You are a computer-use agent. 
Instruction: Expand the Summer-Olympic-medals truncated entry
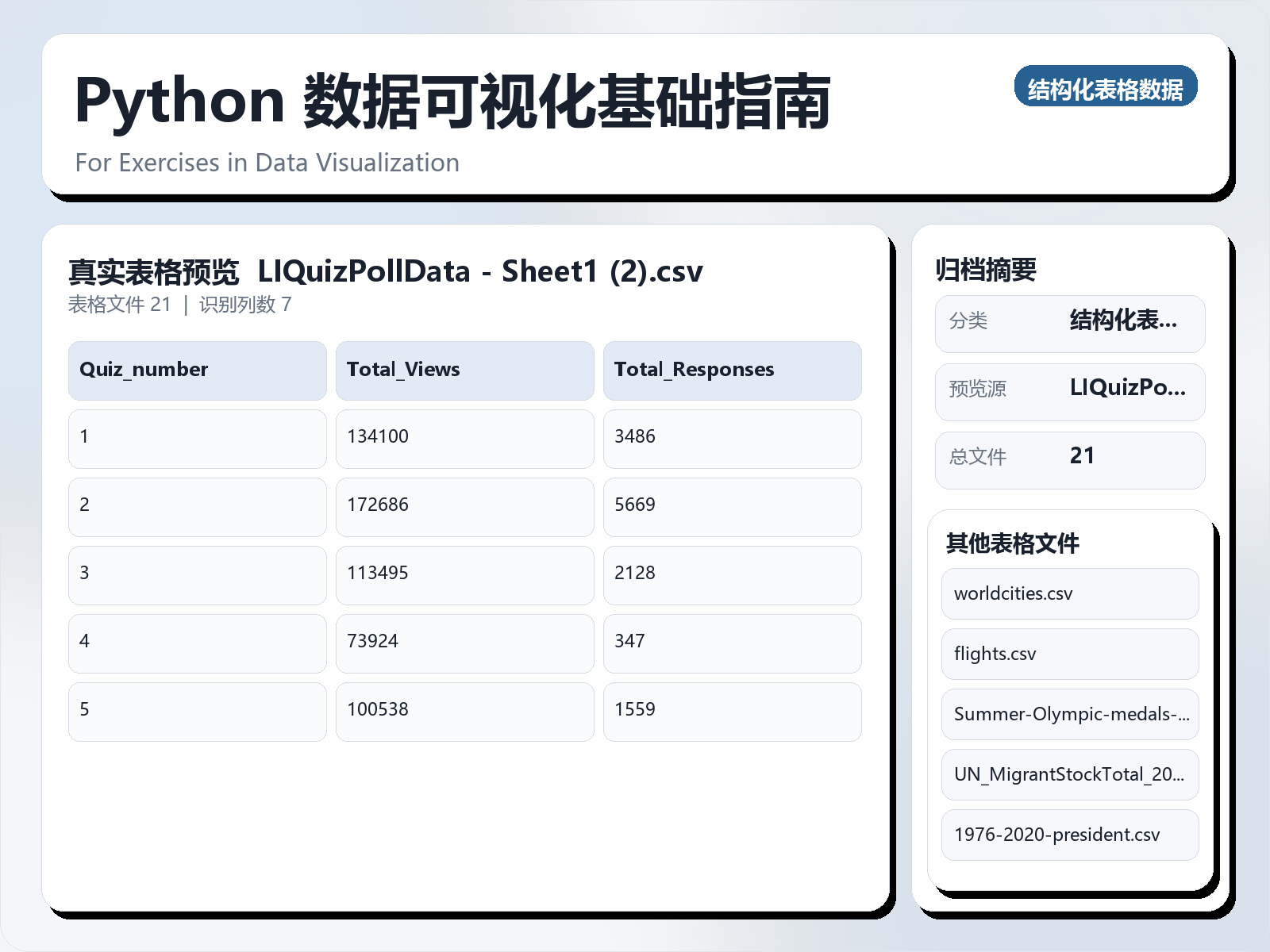[x=1069, y=715]
